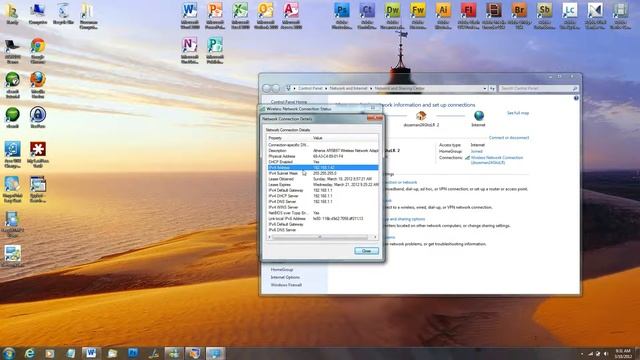Click the Network and Internet breadcrumb
The image size is (640, 360).
point(348,89)
